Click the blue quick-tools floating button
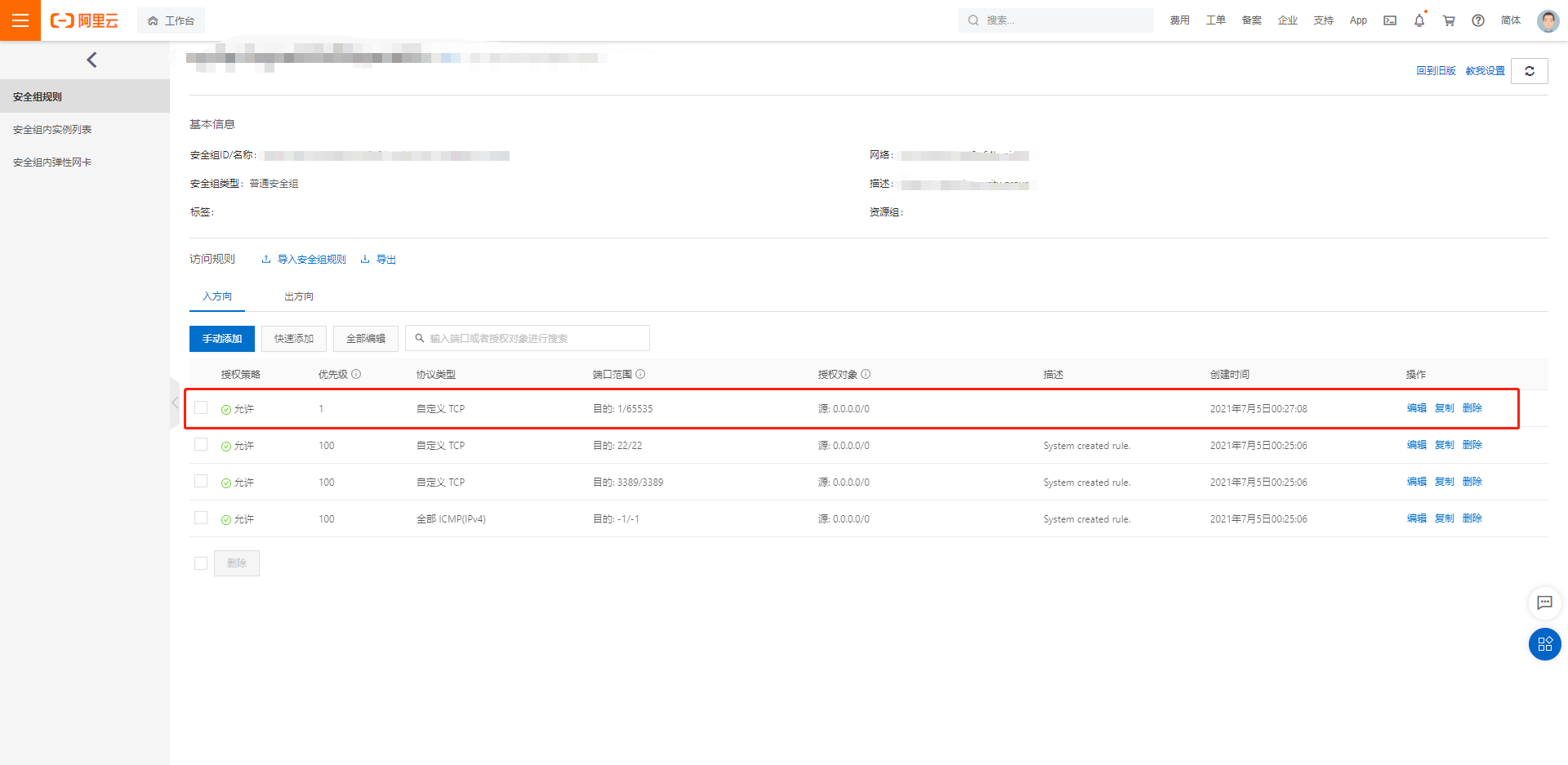1568x765 pixels. pos(1544,644)
